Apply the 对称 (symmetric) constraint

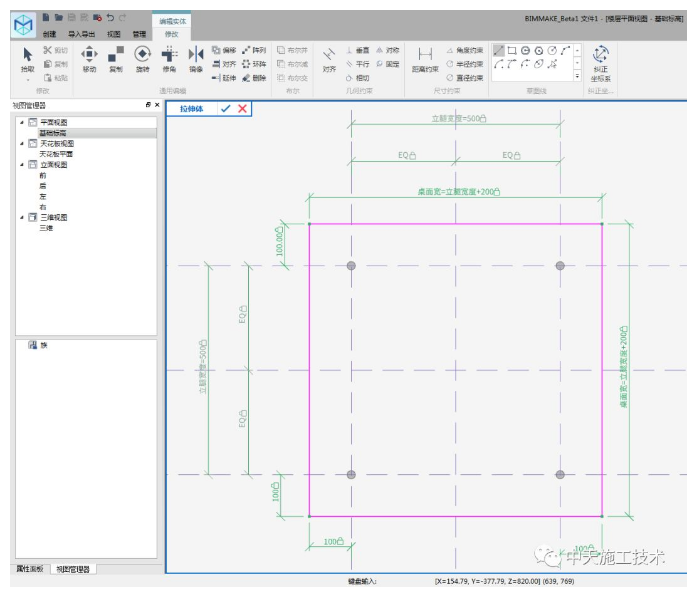coord(388,50)
